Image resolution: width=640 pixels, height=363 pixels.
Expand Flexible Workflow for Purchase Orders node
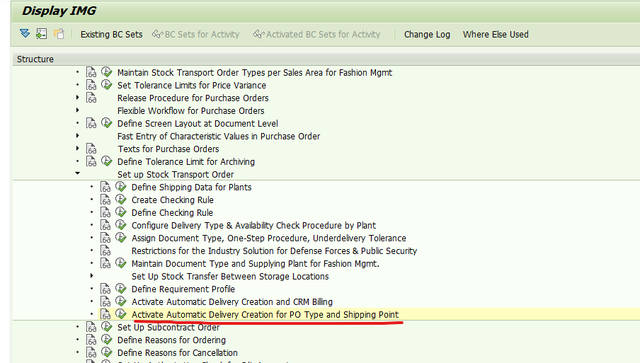pyautogui.click(x=78, y=110)
